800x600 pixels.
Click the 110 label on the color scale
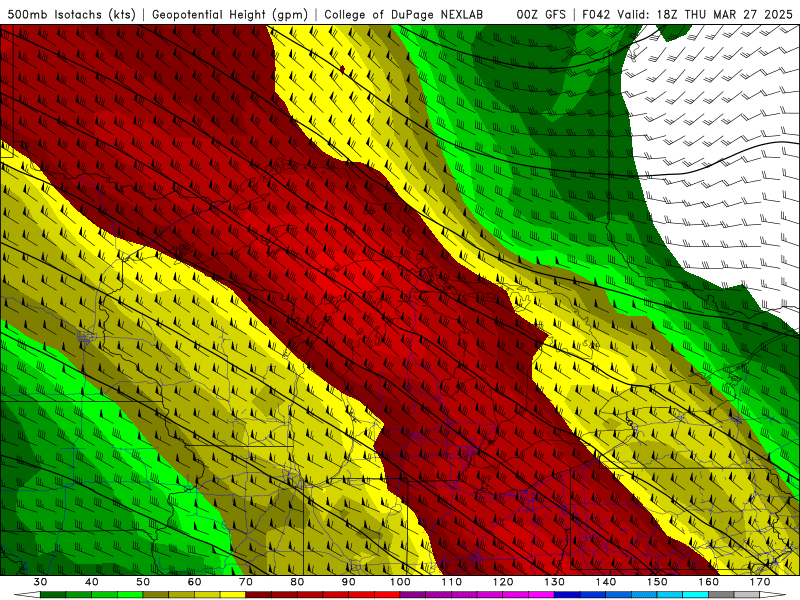click(452, 582)
